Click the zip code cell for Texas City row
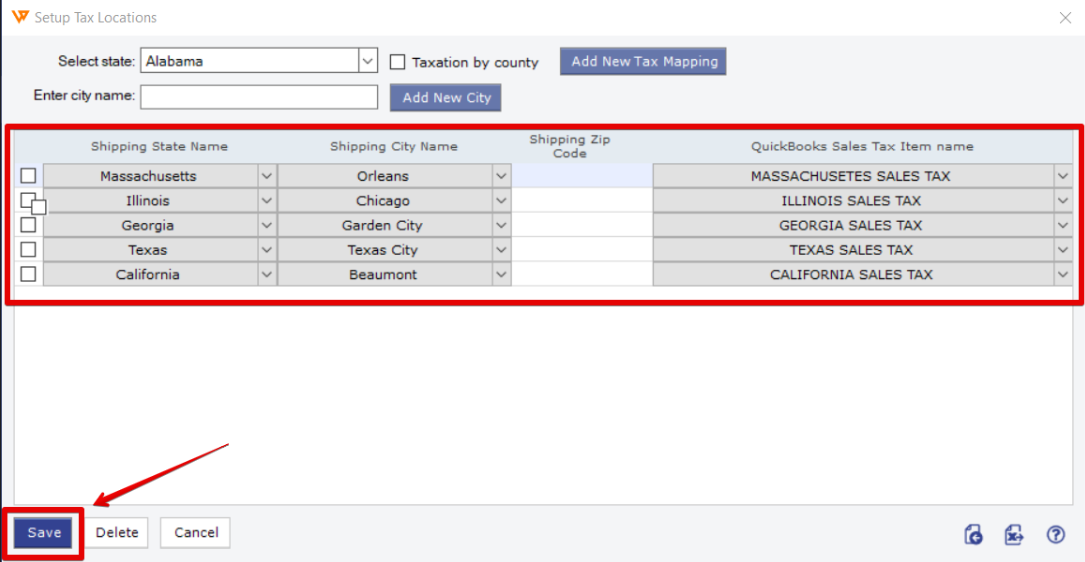Viewport: 1085px width, 562px height. (582, 250)
